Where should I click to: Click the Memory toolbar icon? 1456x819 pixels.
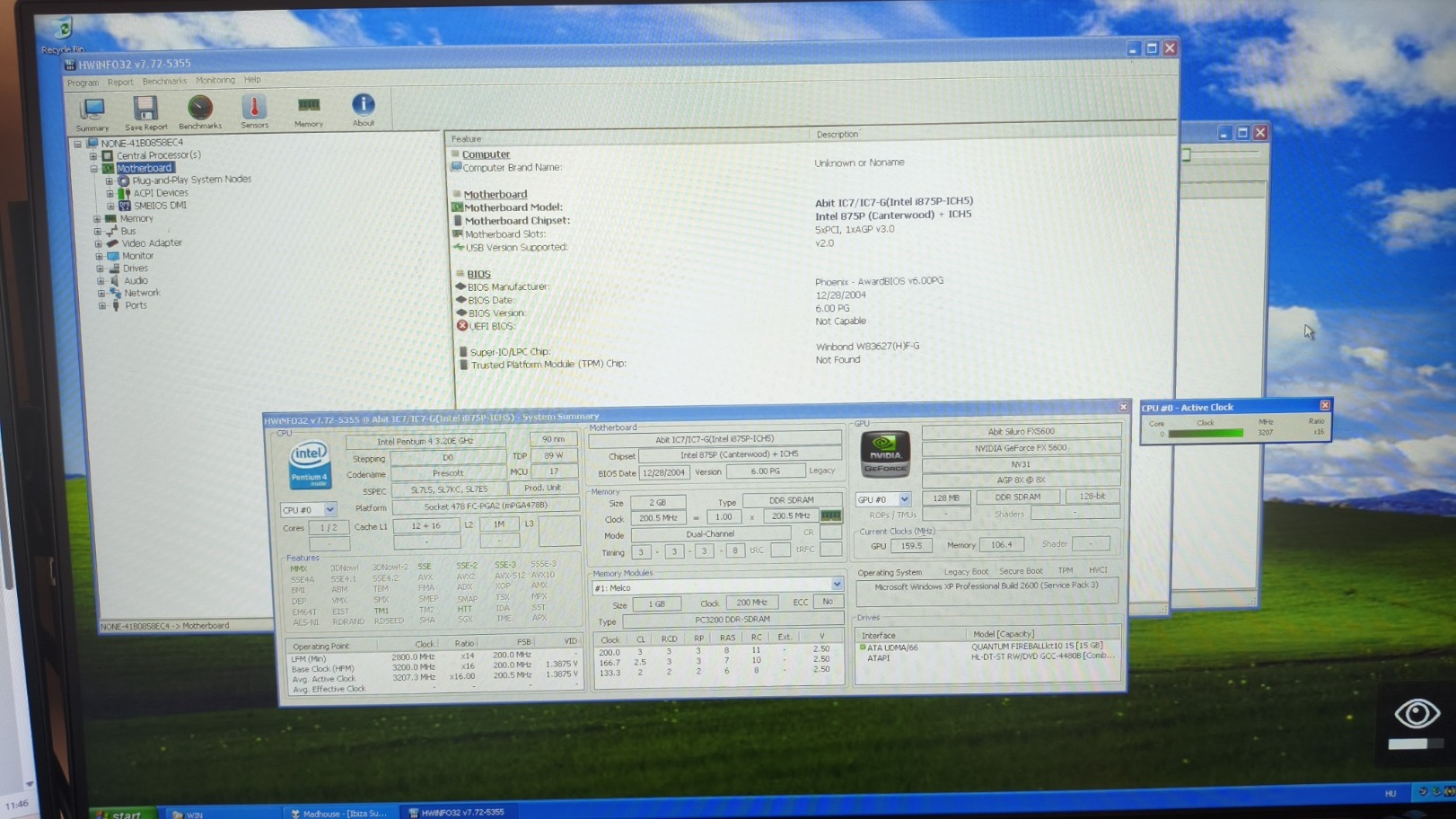pyautogui.click(x=309, y=111)
